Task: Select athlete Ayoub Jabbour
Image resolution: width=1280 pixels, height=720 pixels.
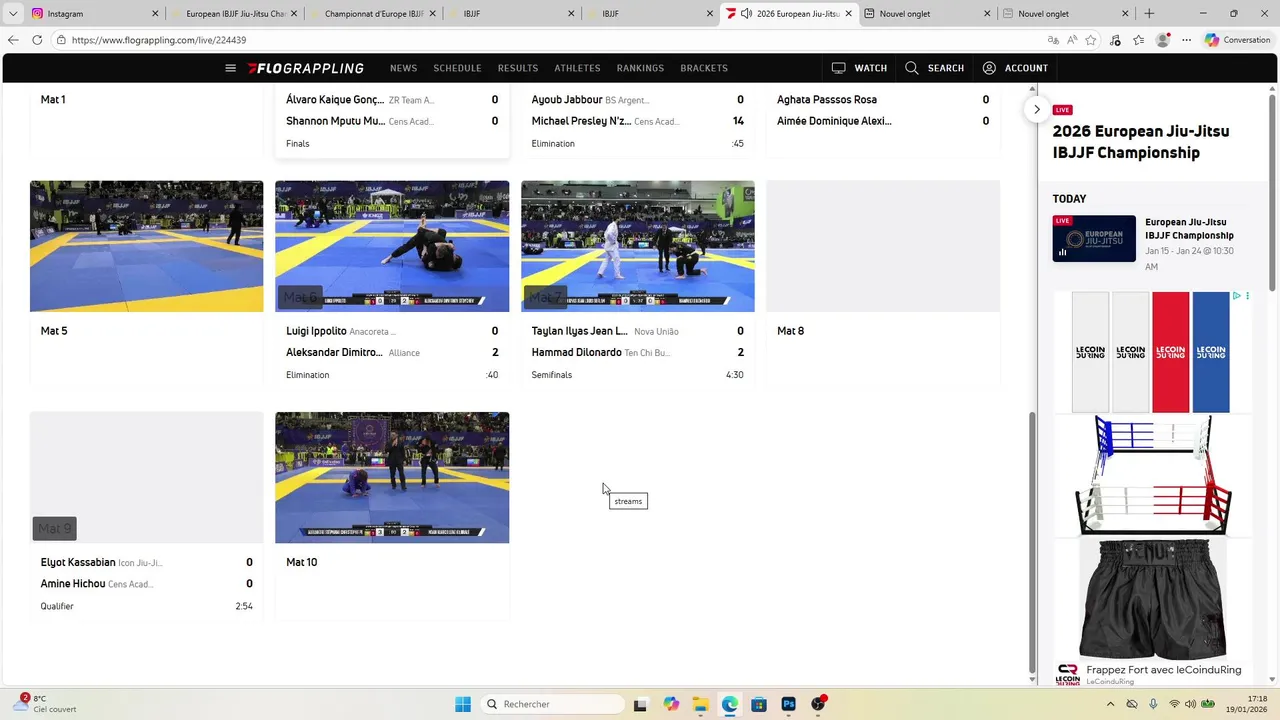Action: 567,100
